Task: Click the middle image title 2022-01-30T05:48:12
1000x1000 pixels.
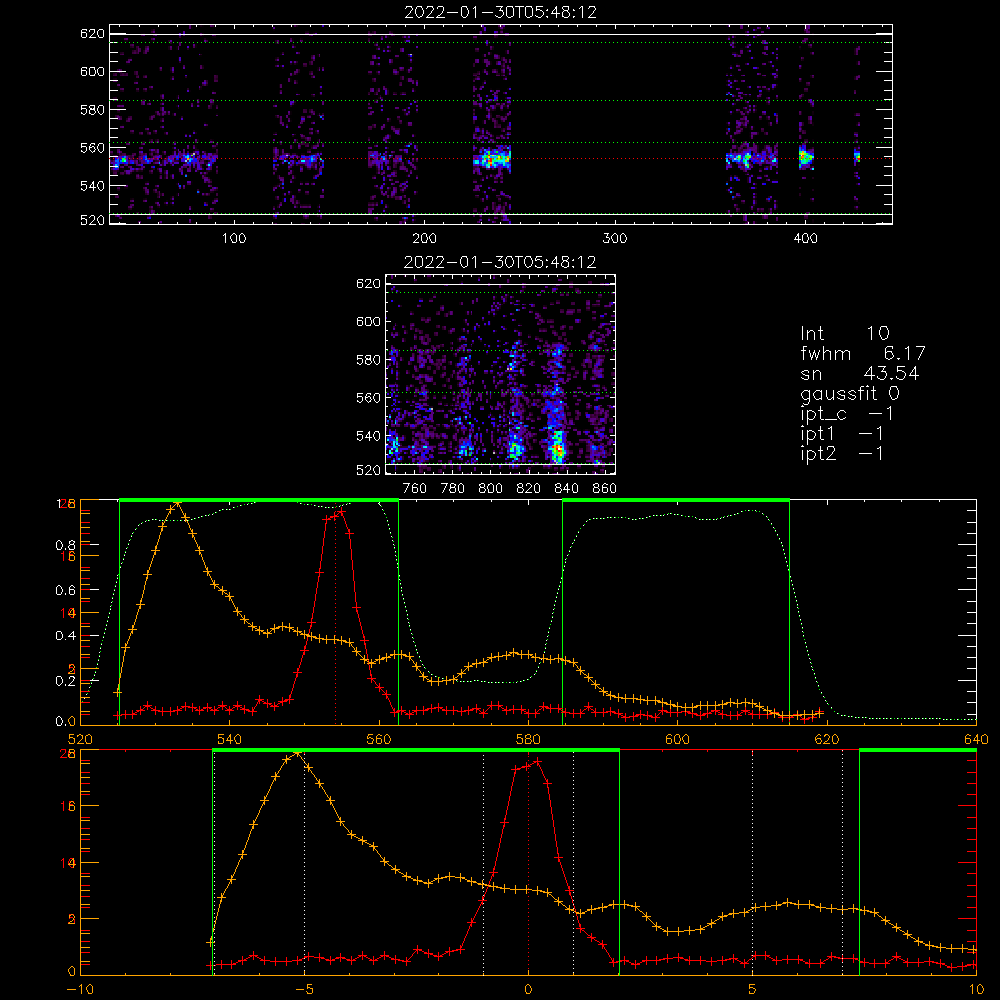Action: tap(500, 262)
